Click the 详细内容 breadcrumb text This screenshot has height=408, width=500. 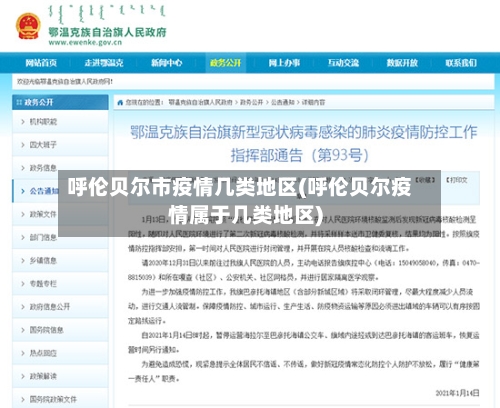tap(313, 103)
